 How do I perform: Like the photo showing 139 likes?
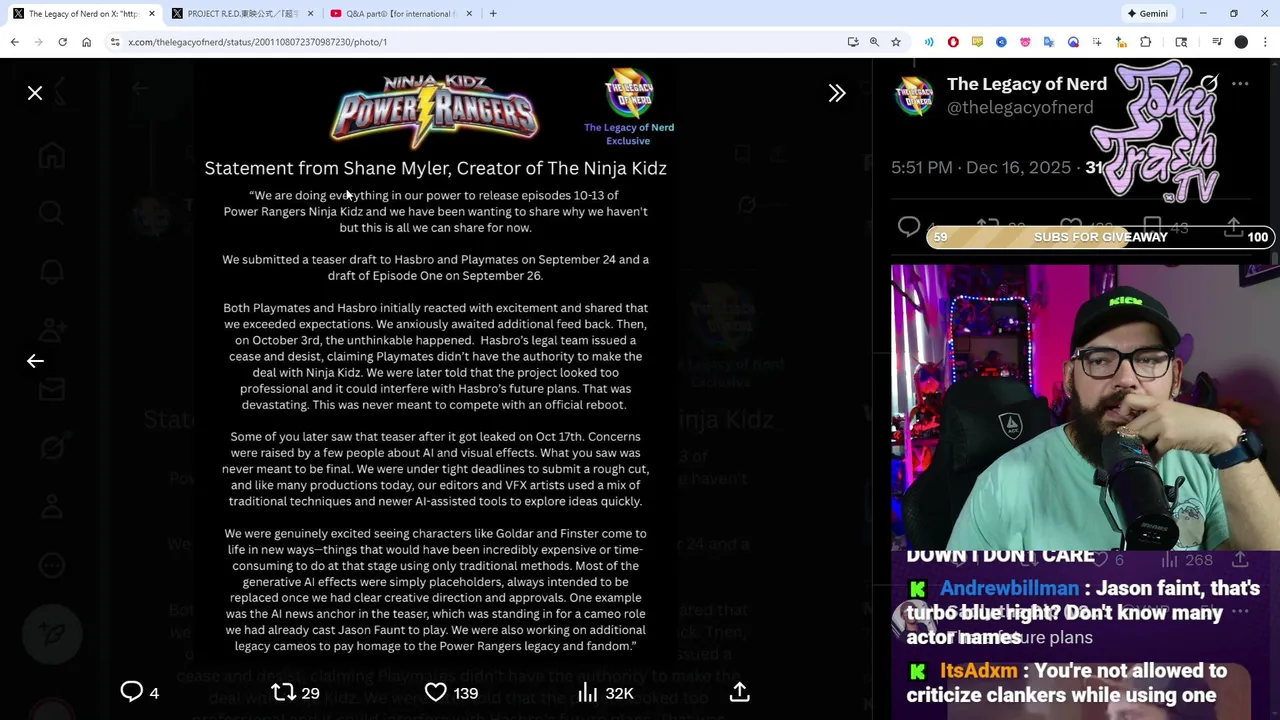(x=451, y=692)
